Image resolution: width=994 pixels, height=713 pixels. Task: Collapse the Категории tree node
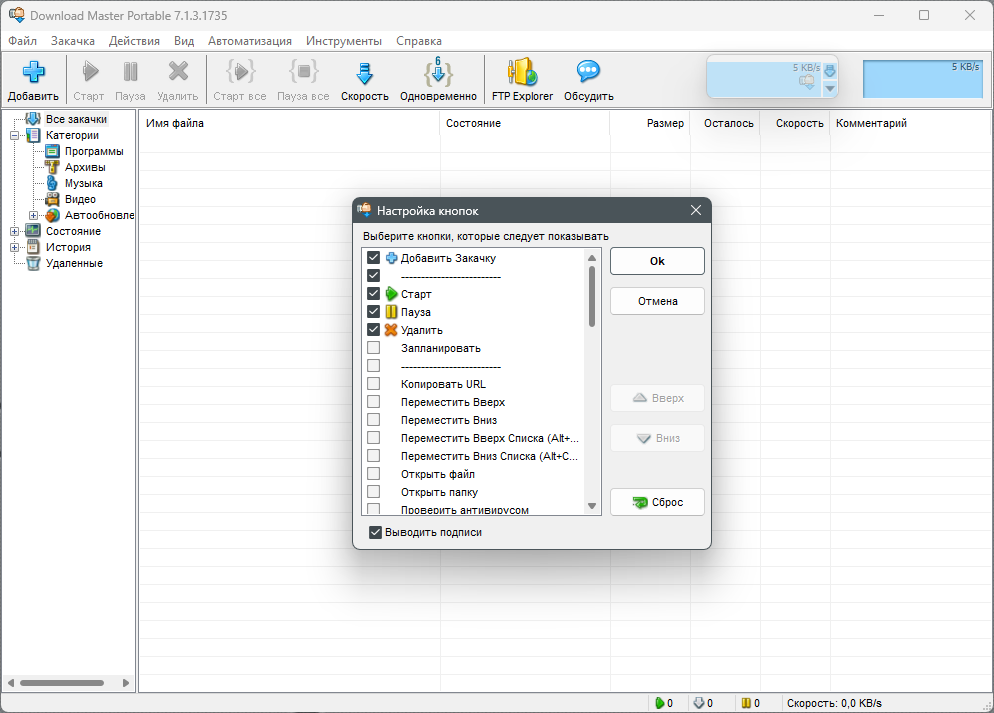14,135
